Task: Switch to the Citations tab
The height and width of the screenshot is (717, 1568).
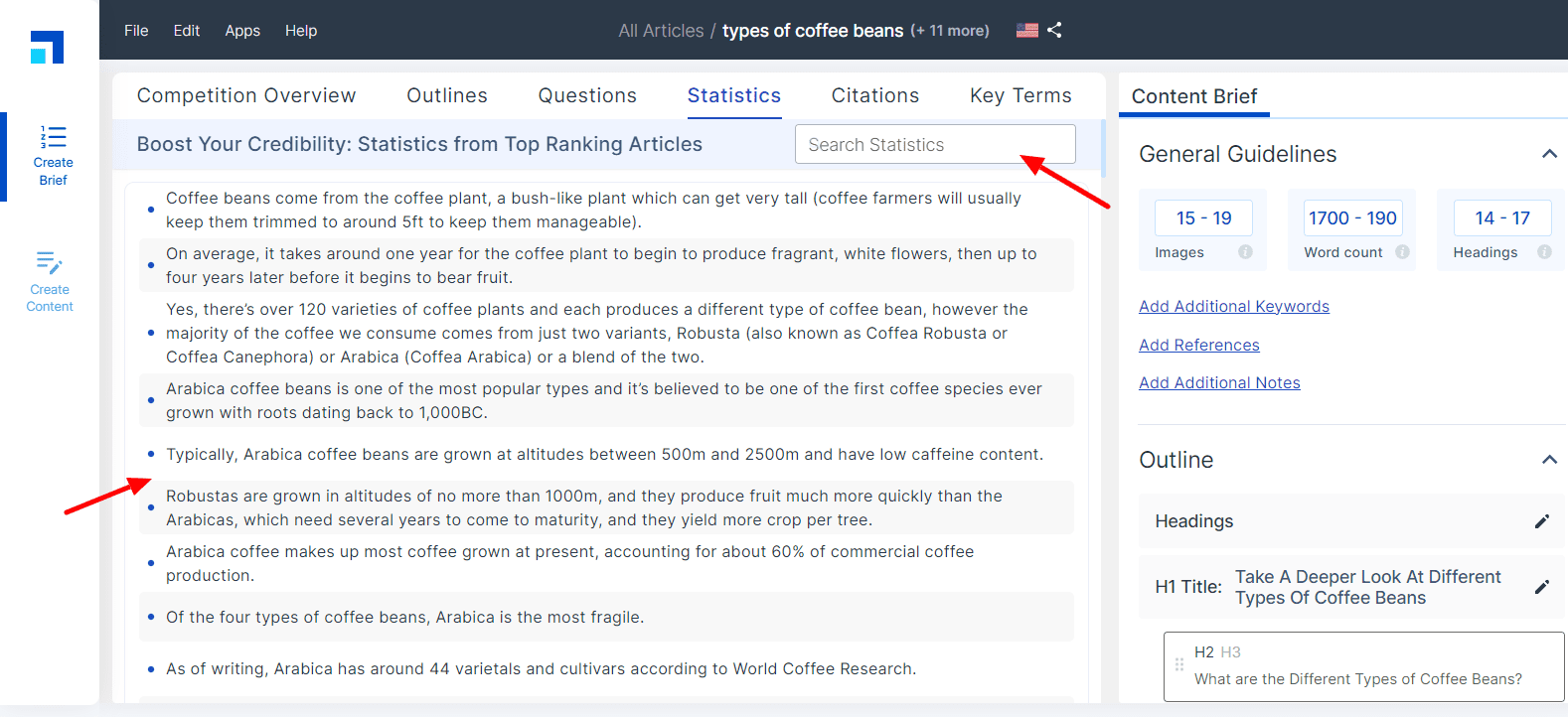Action: click(875, 95)
